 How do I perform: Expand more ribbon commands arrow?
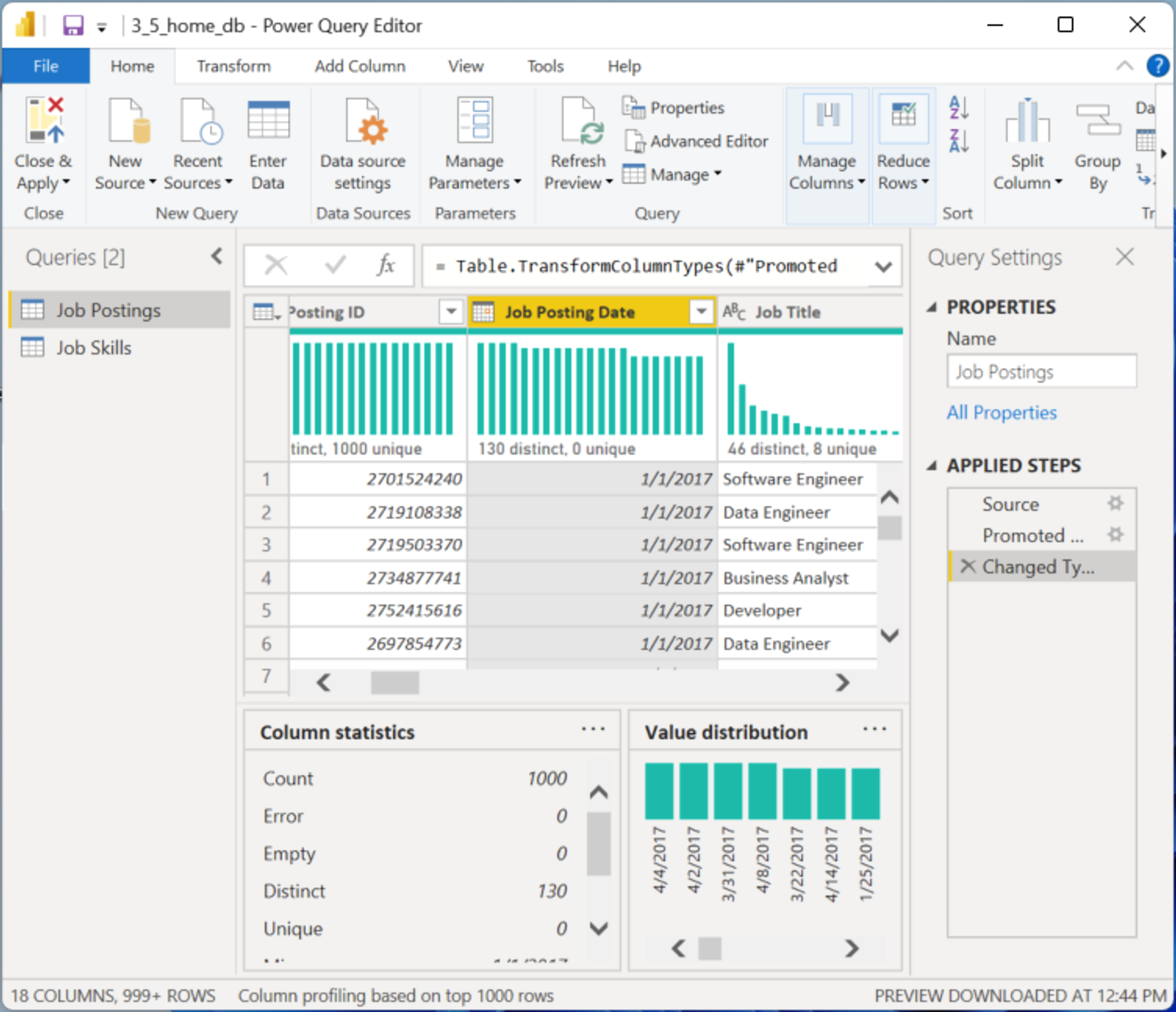1163,154
